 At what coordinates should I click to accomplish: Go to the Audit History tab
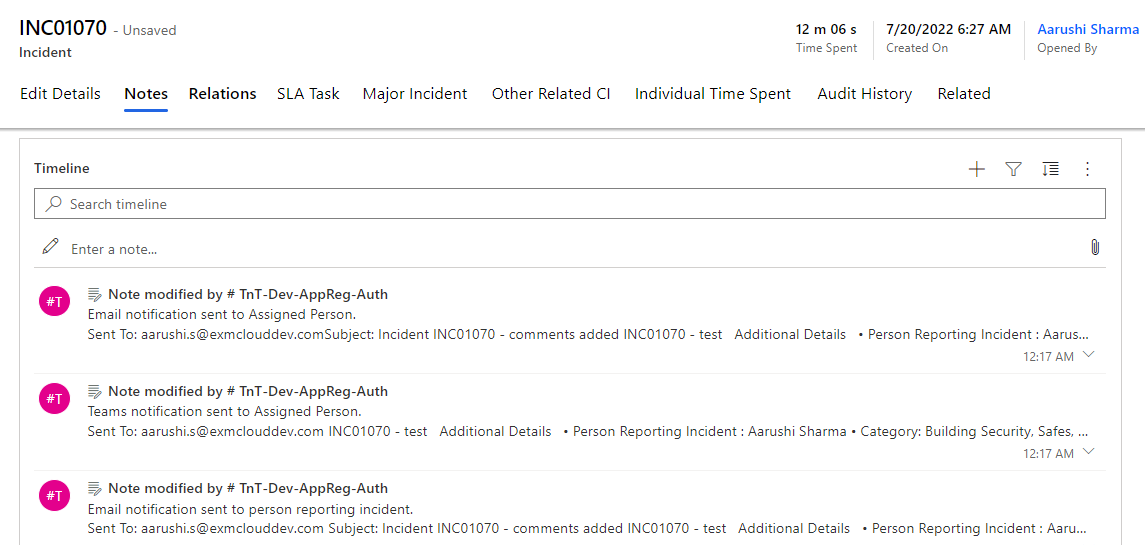[865, 94]
